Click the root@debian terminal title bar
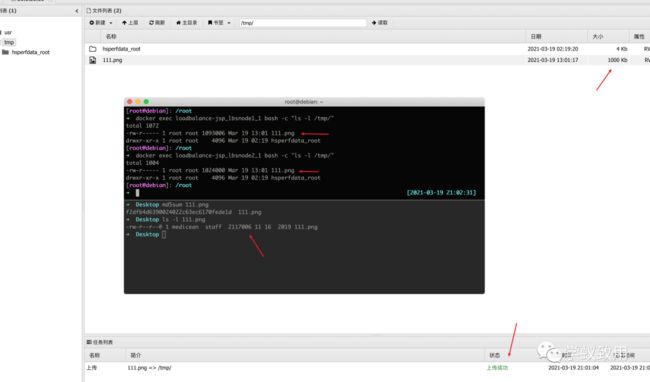Image resolution: width=650 pixels, height=382 pixels. pyautogui.click(x=304, y=102)
